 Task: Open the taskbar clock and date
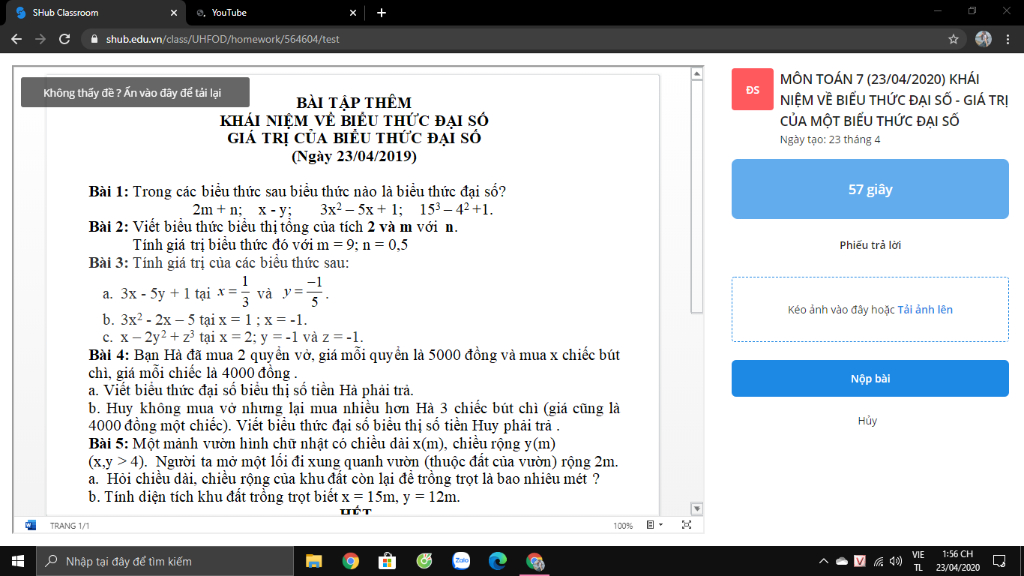[x=957, y=561]
